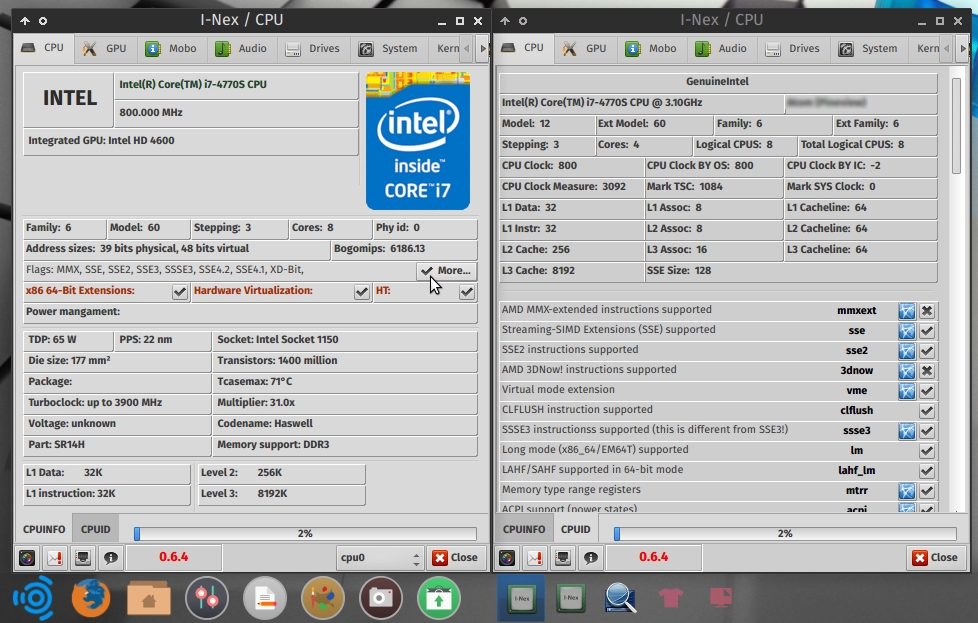Toggle the mmxext support checkbox
This screenshot has height=623, width=978.
[x=927, y=311]
